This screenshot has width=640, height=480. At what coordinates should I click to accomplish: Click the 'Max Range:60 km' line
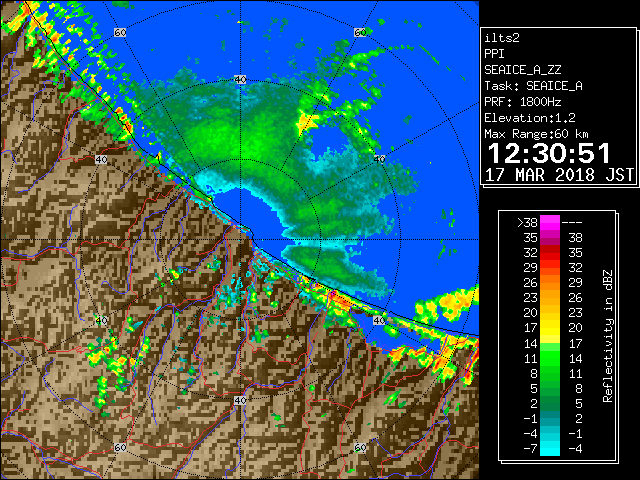coord(536,134)
